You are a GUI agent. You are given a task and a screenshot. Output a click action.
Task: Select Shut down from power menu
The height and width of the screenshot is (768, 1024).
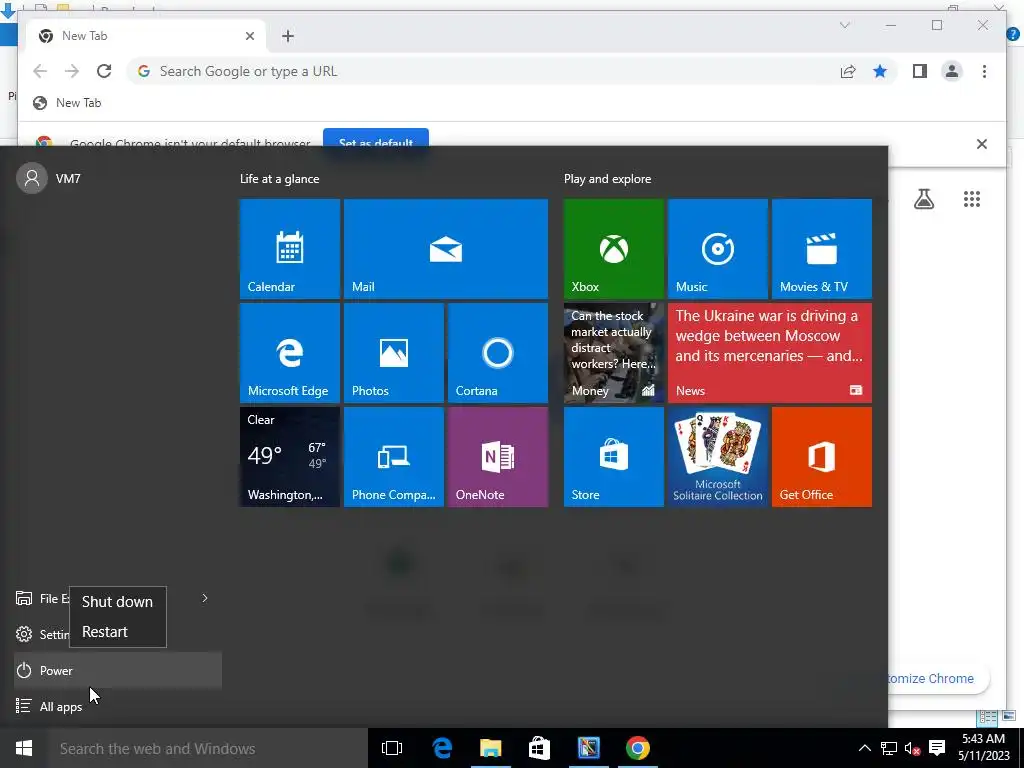[x=118, y=601]
